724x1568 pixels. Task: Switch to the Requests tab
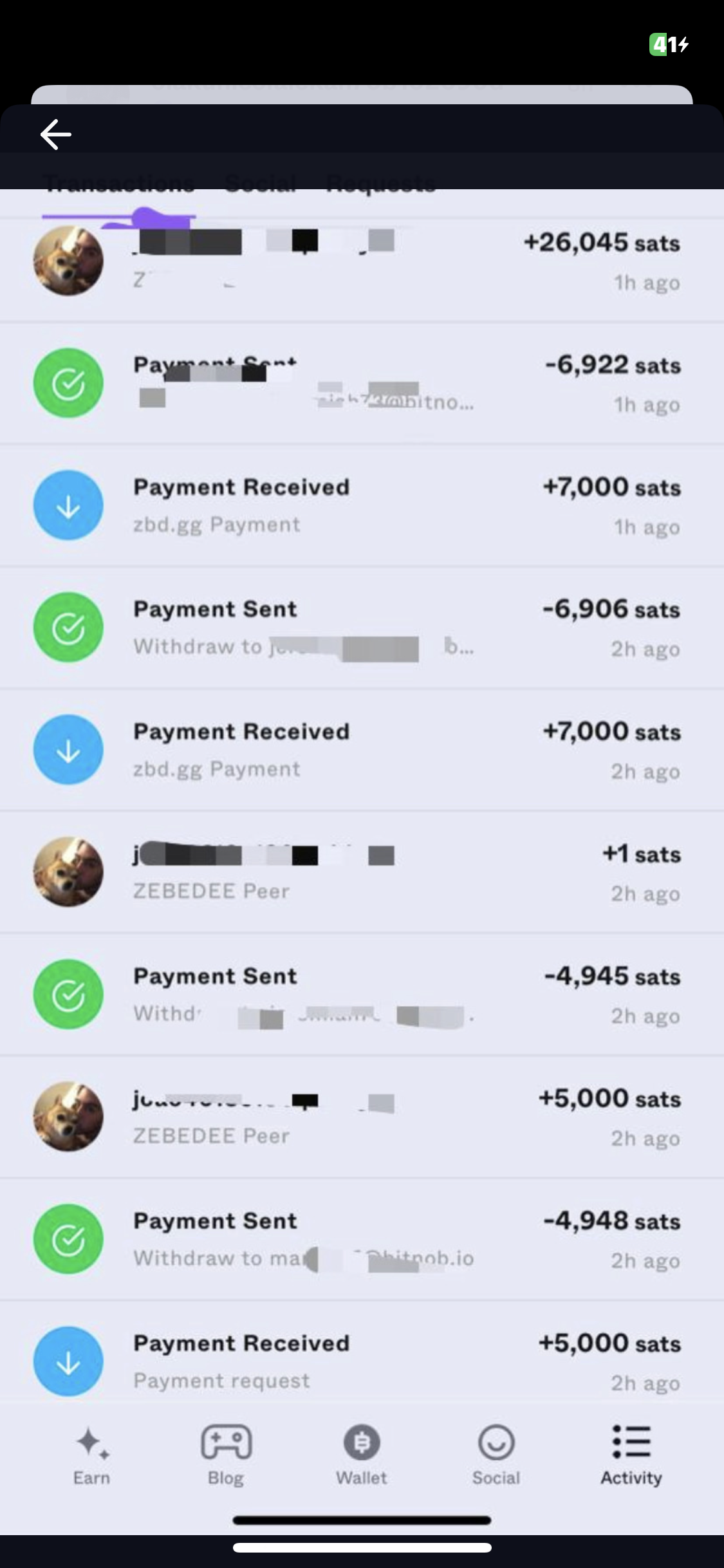point(381,184)
